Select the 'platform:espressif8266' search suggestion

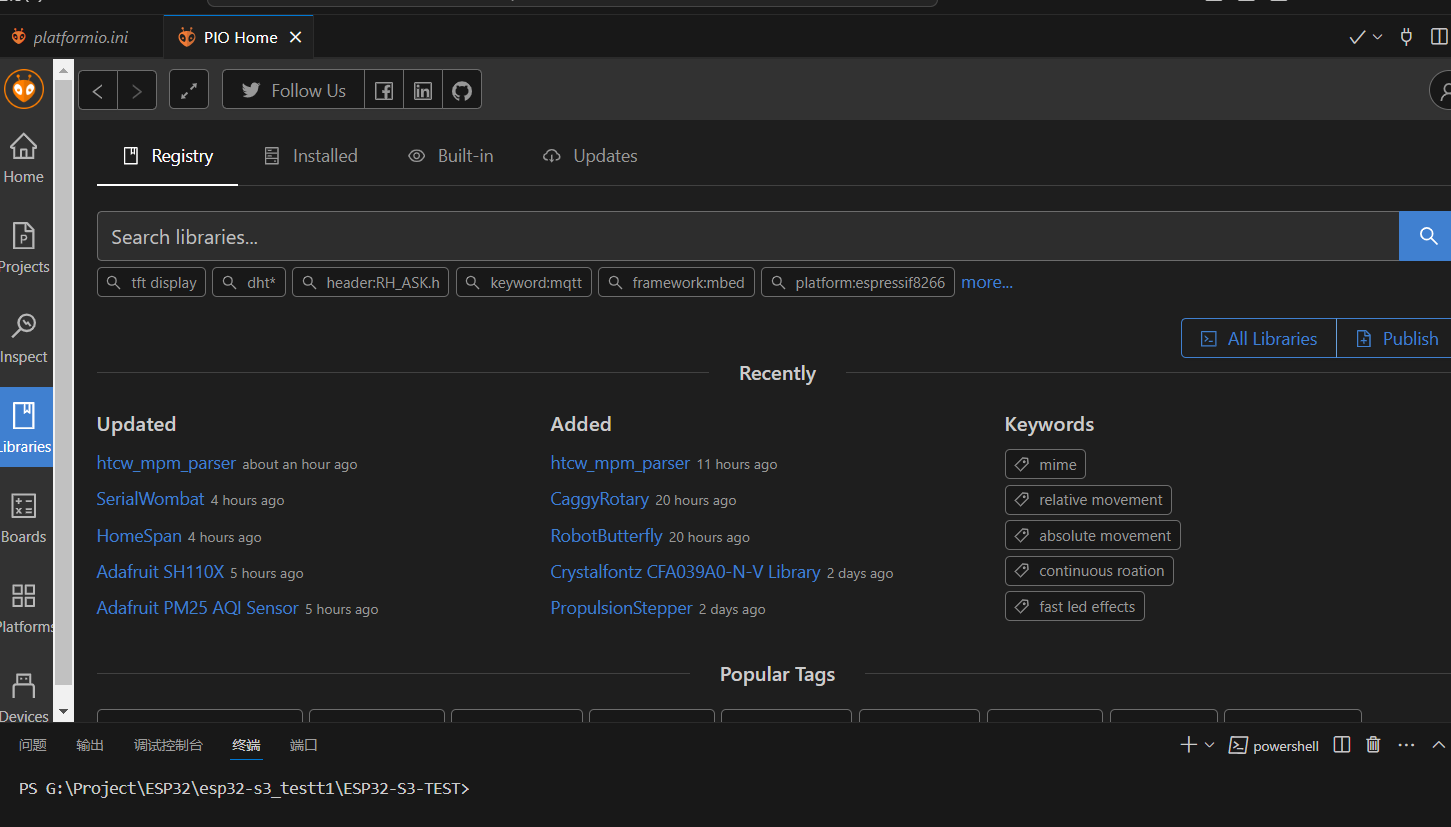tap(858, 282)
